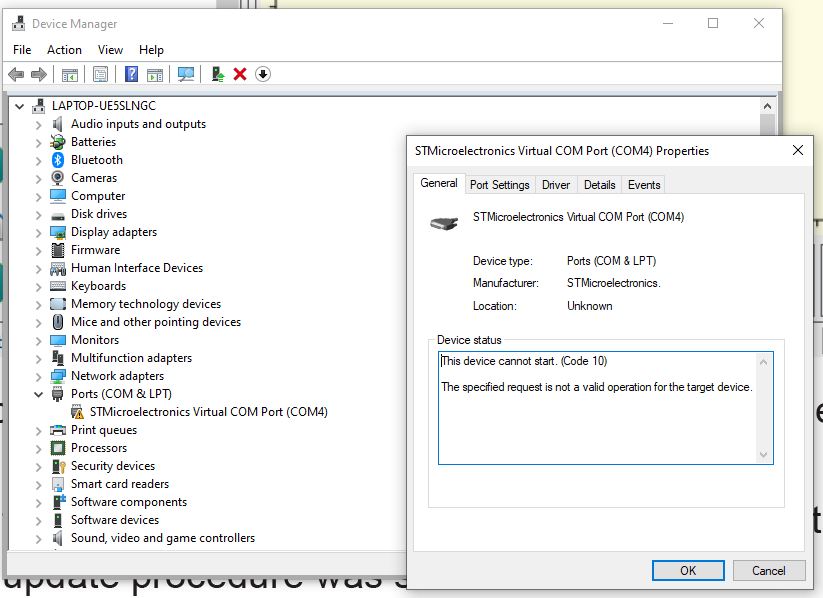The image size is (823, 598).
Task: Close the COM4 Properties dialog
Action: pos(798,151)
